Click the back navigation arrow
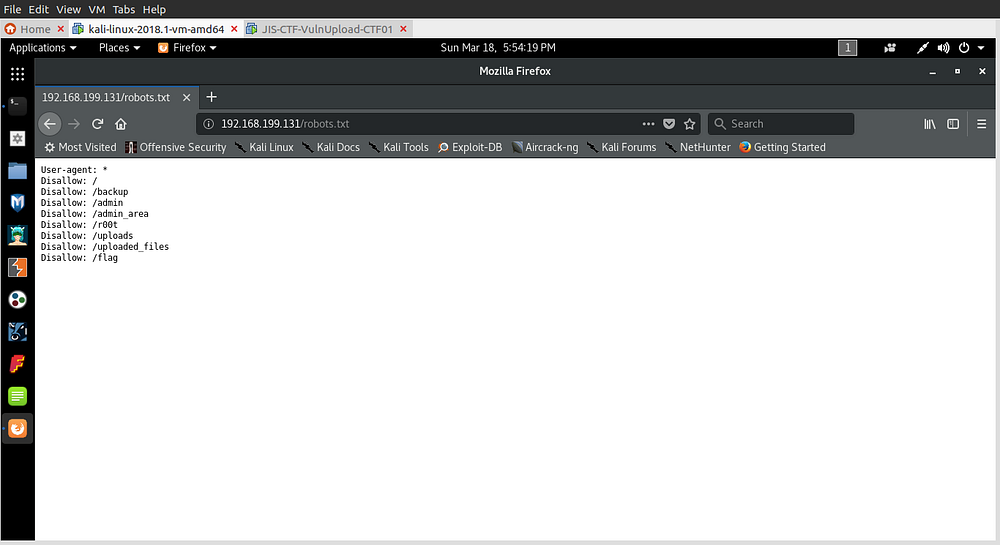1000x545 pixels. pos(50,124)
